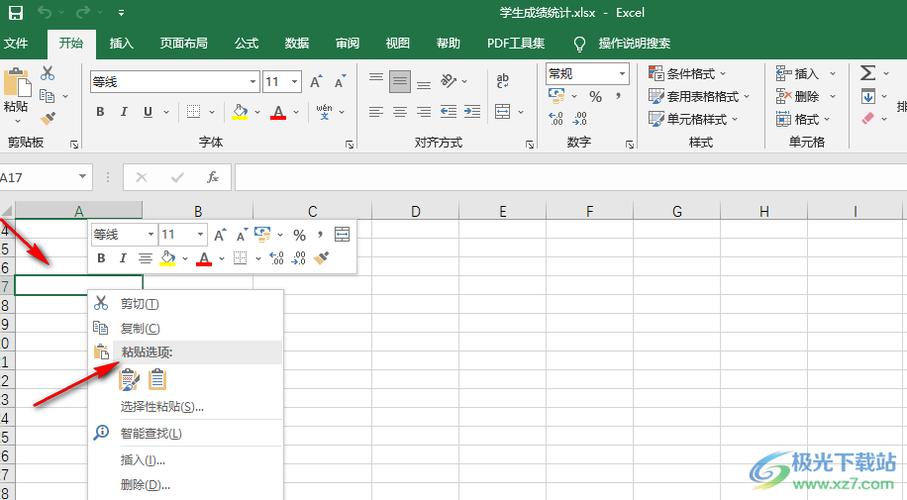Screen dimensions: 907x500
Task: Toggle wrap text (ab) icon
Action: 502,80
